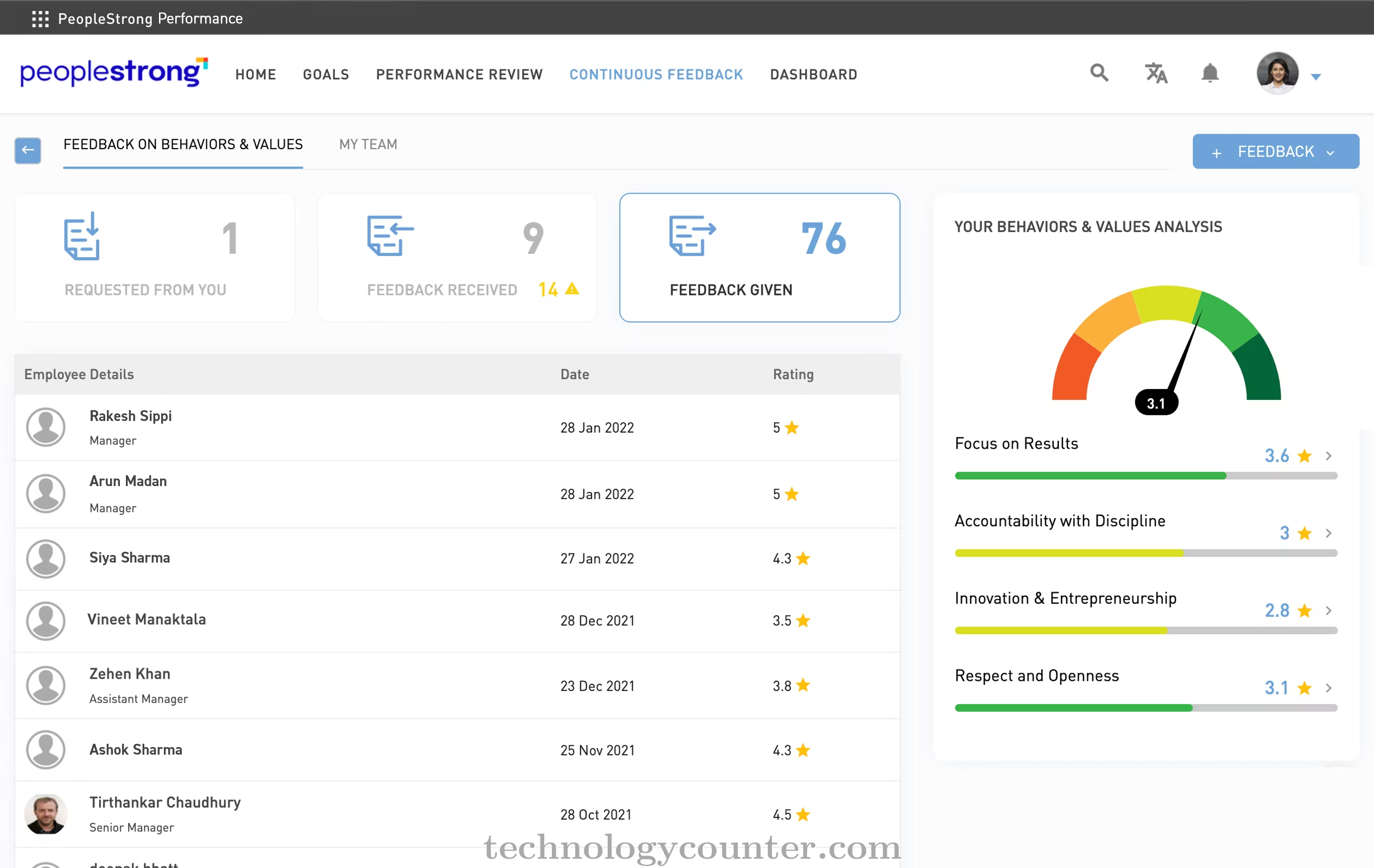Click the 28 Dec 2021 date cell
Image resolution: width=1374 pixels, height=868 pixels.
click(597, 621)
